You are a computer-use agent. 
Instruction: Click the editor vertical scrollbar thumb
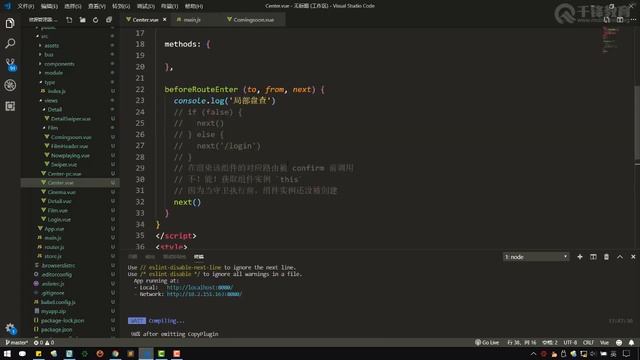point(637,122)
